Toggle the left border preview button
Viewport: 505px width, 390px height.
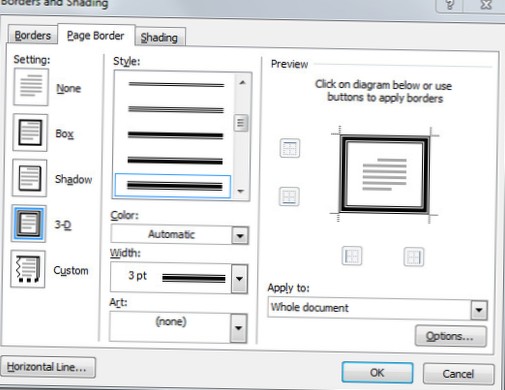[352, 256]
